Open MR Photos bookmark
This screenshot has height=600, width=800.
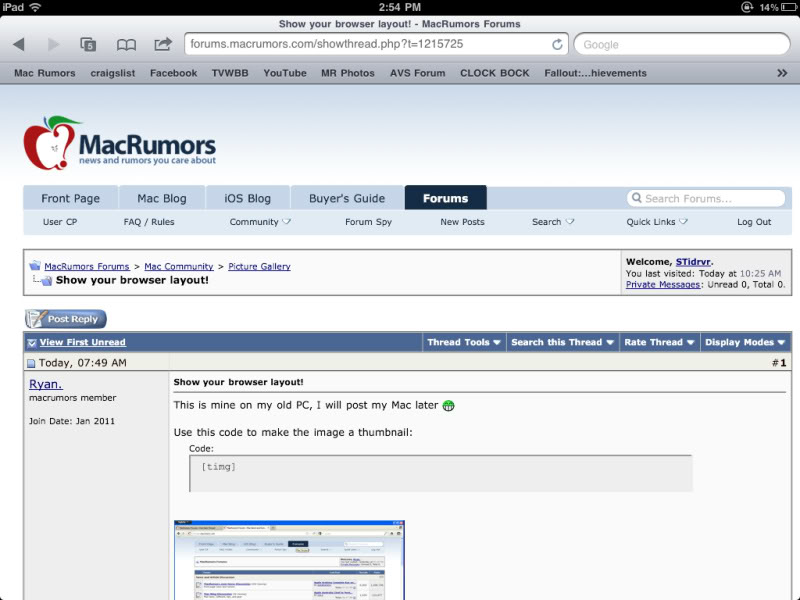(x=348, y=73)
